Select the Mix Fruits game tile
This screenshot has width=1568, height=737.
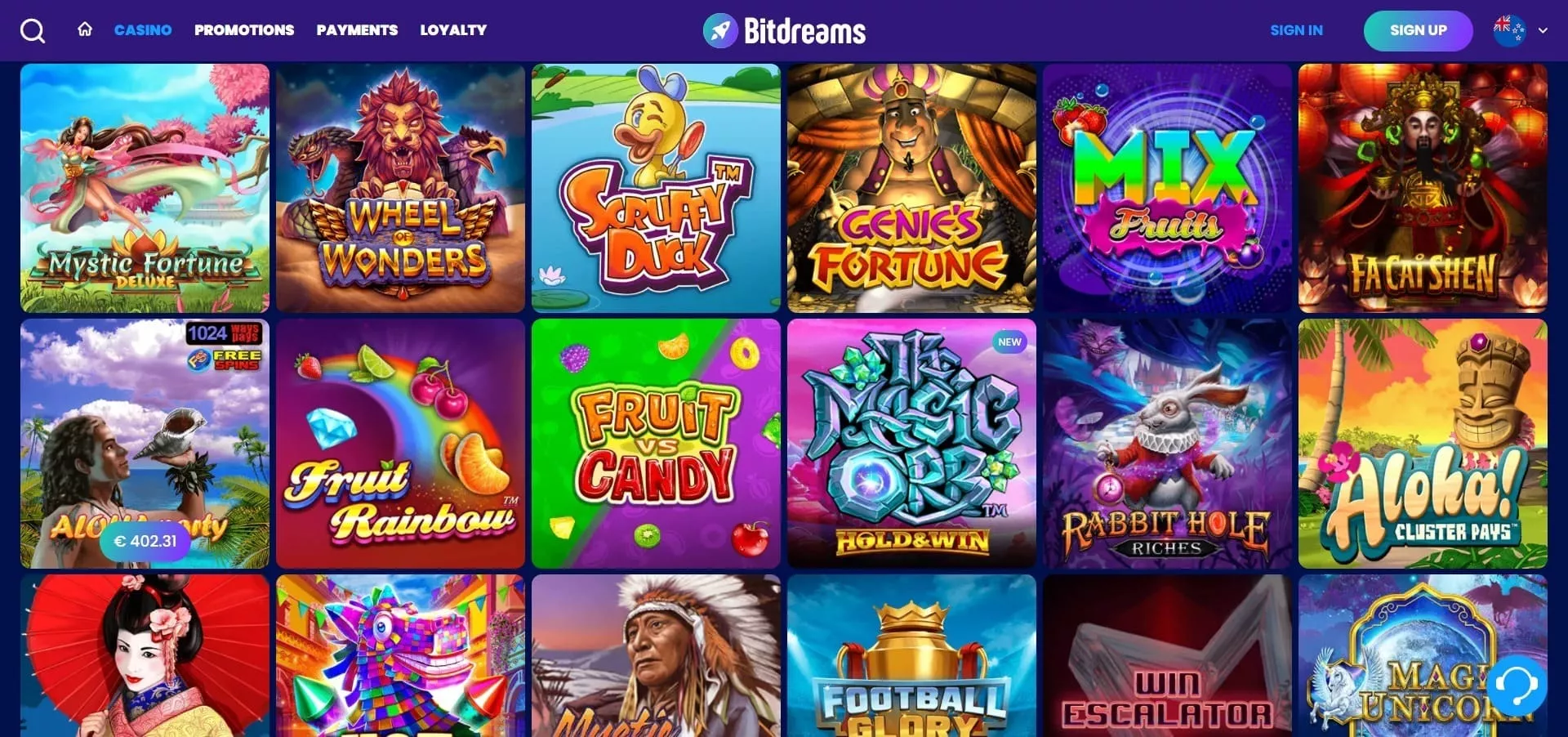1167,188
